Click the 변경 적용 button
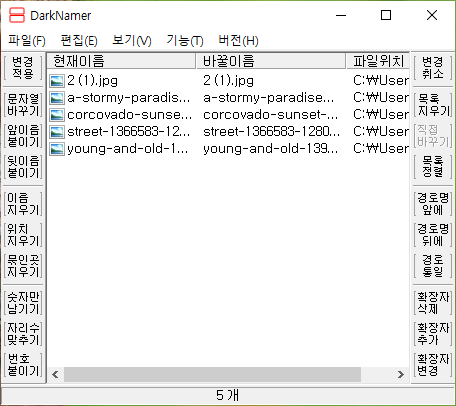Viewport: 456px width, 406px height. point(23,68)
